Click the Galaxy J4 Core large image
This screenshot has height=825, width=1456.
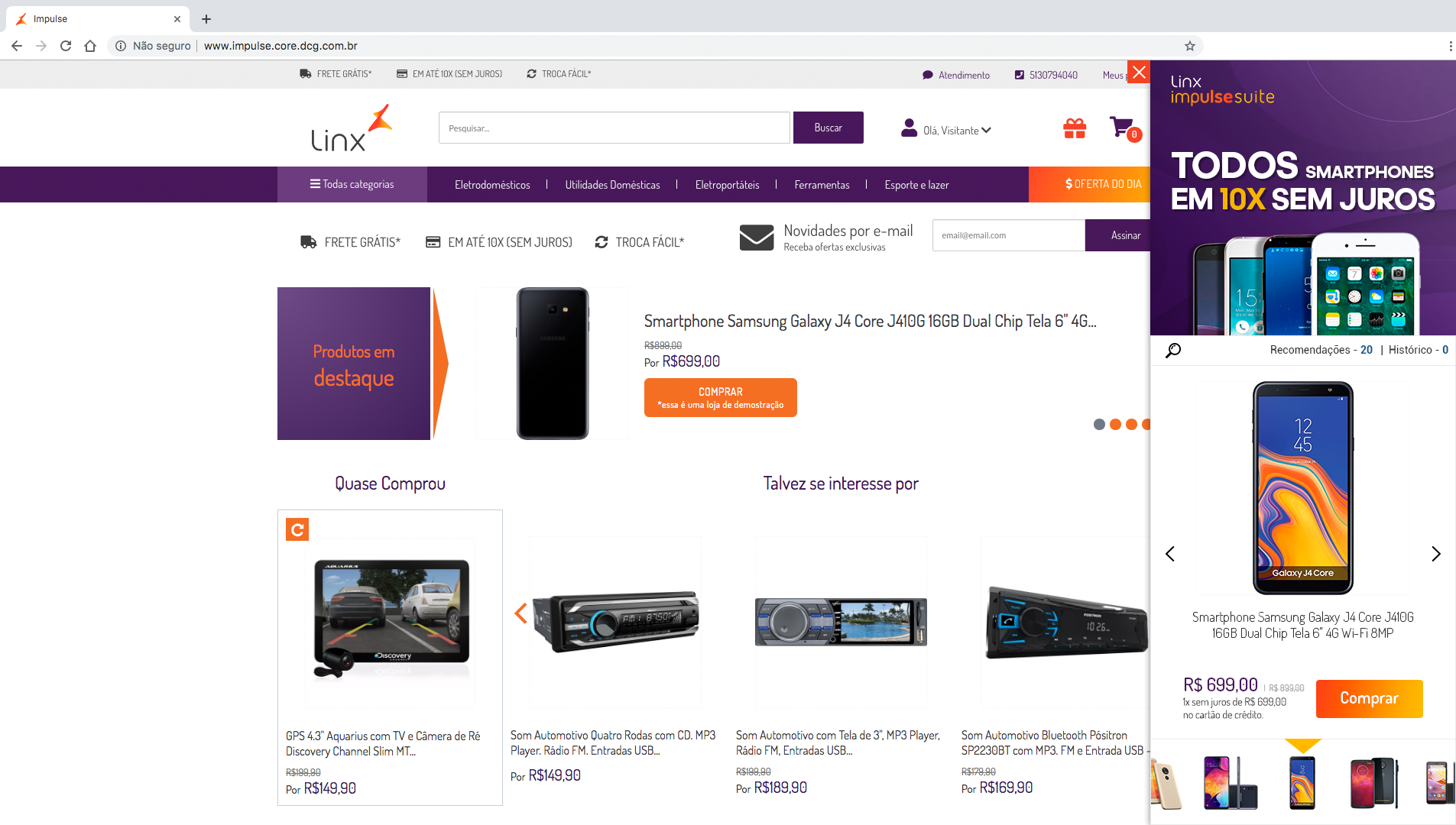1302,488
